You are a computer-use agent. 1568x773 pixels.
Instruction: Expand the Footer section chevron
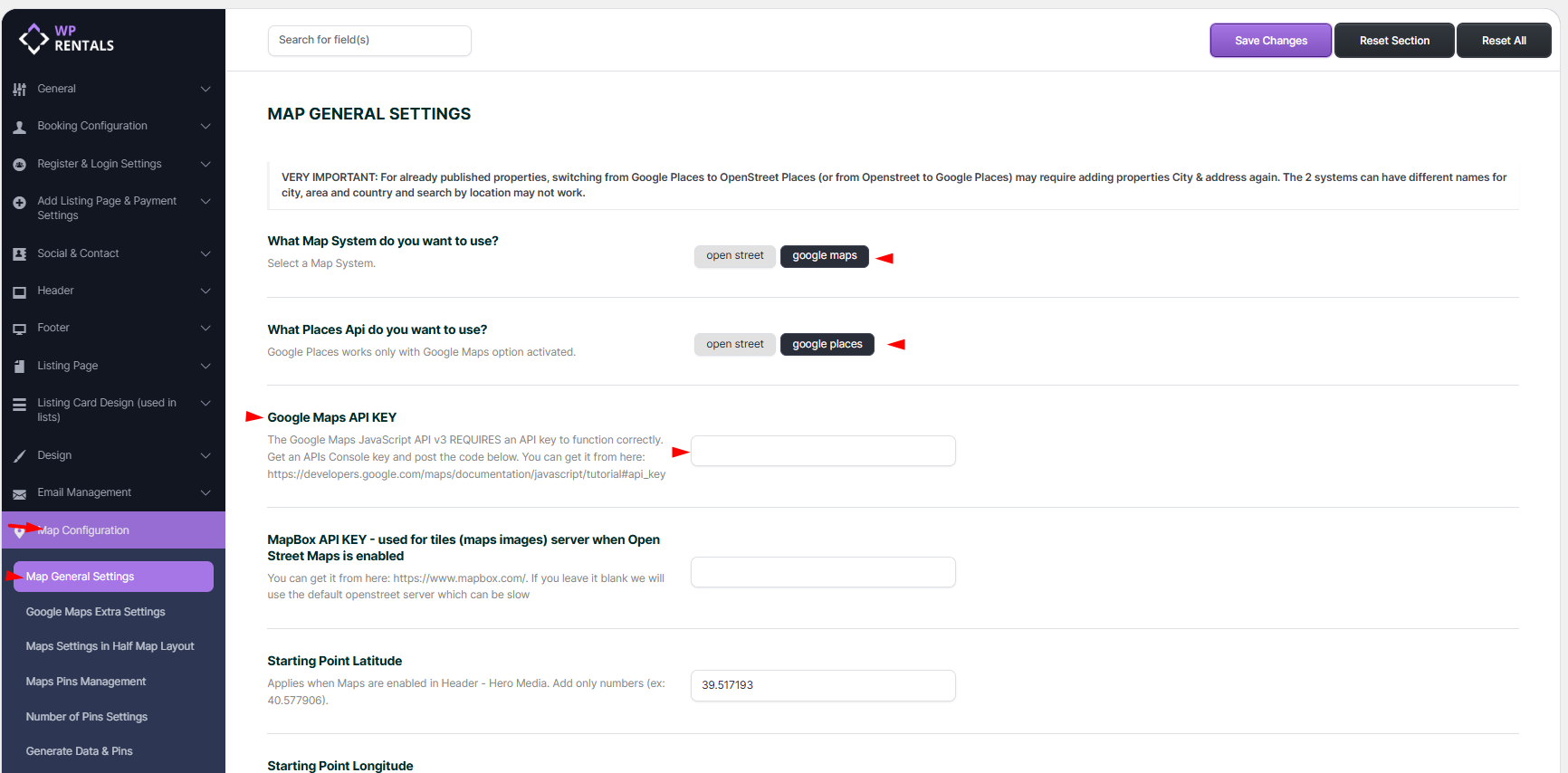tap(206, 329)
